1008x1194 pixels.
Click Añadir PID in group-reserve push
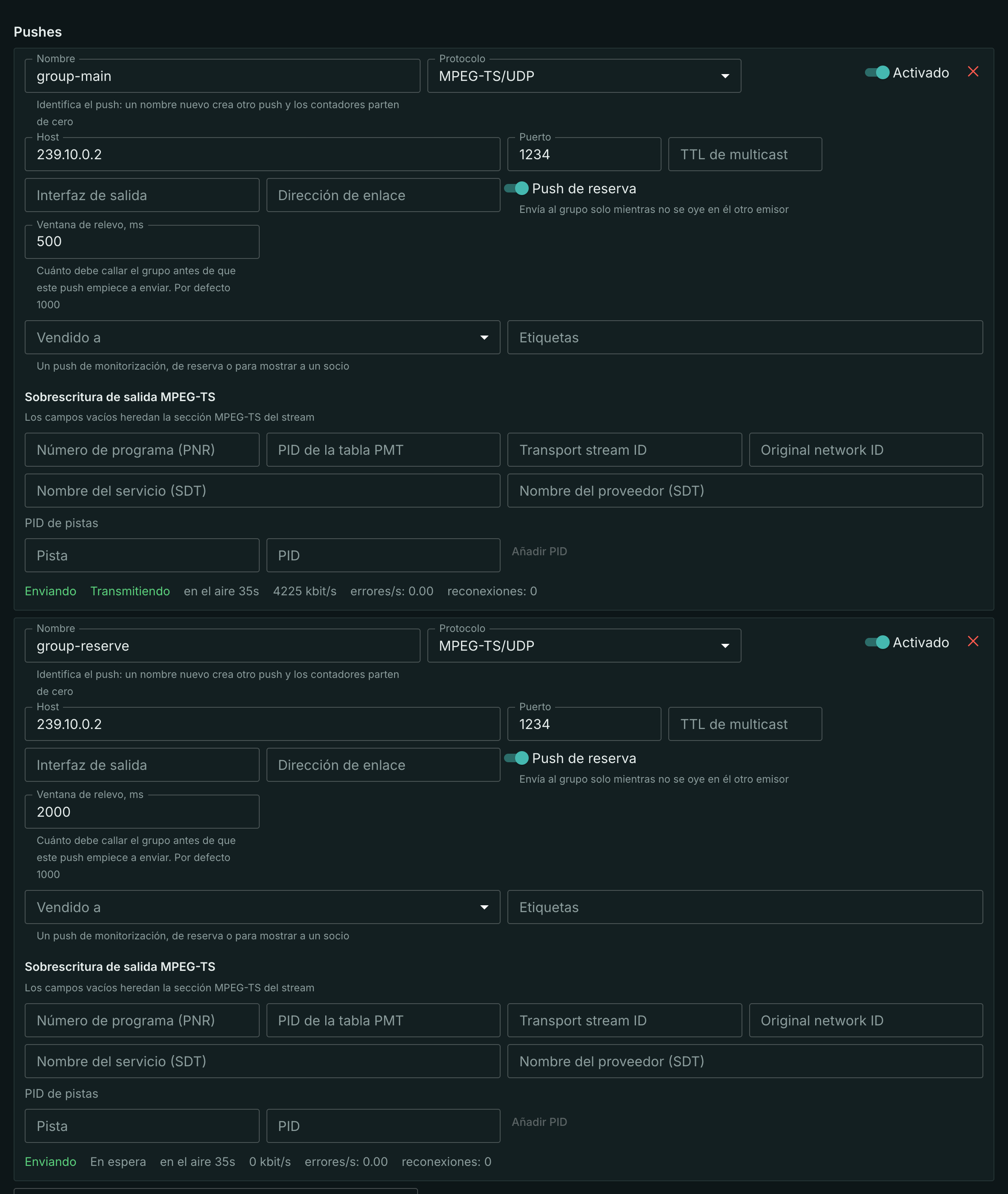(x=539, y=1122)
